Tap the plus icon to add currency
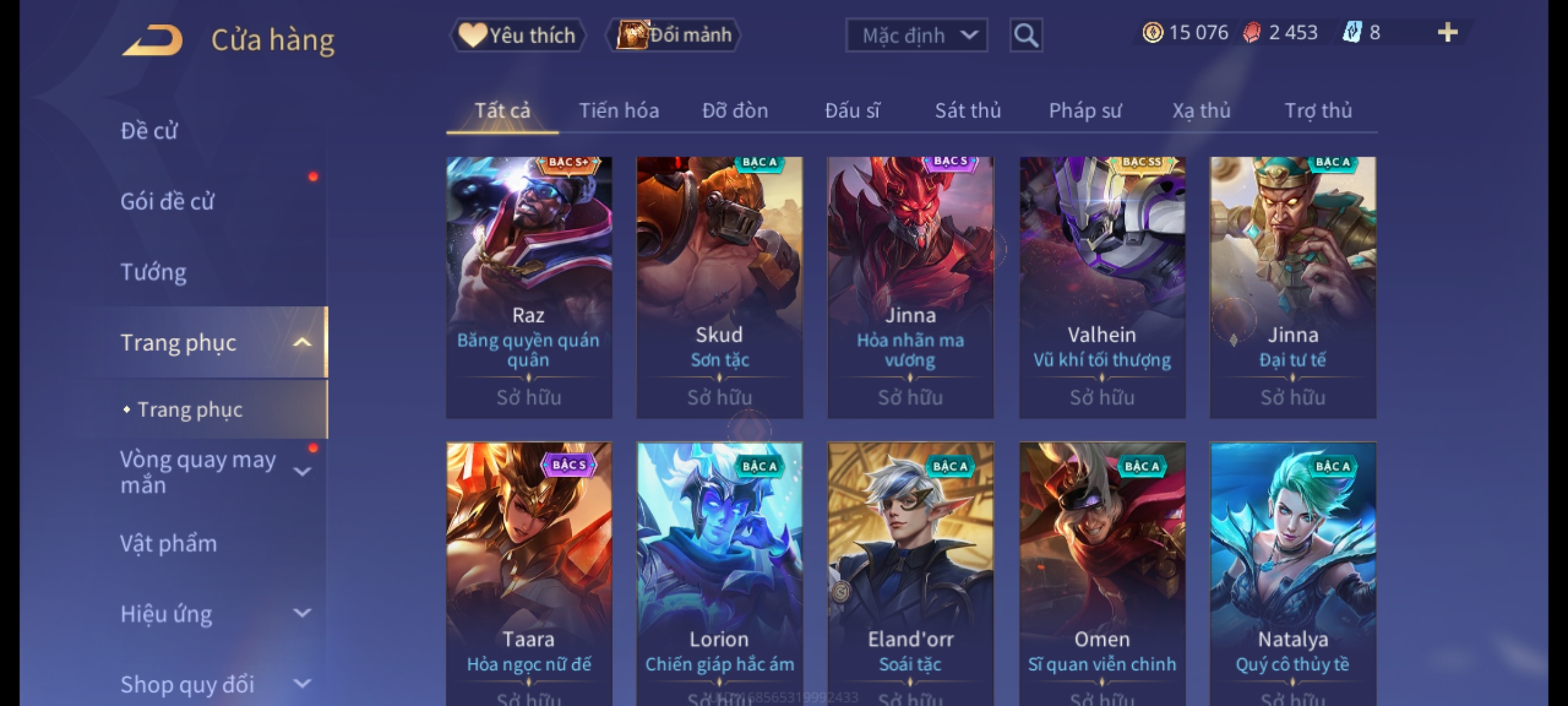 pos(1448,33)
